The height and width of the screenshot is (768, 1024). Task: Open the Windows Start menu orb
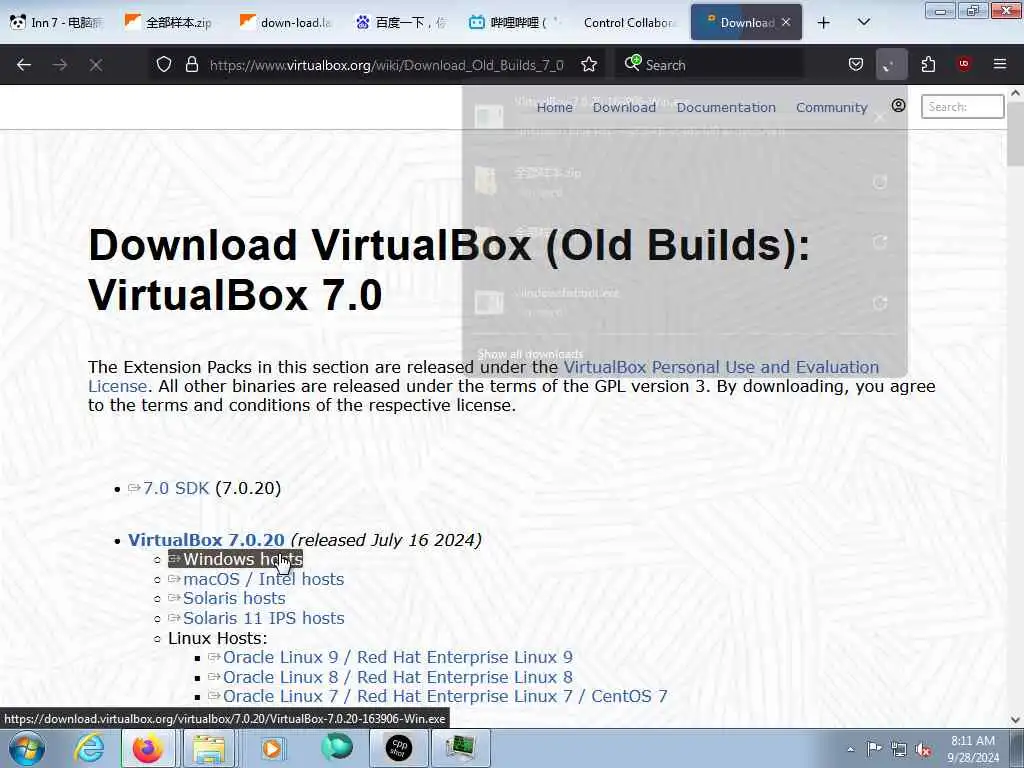tap(27, 748)
